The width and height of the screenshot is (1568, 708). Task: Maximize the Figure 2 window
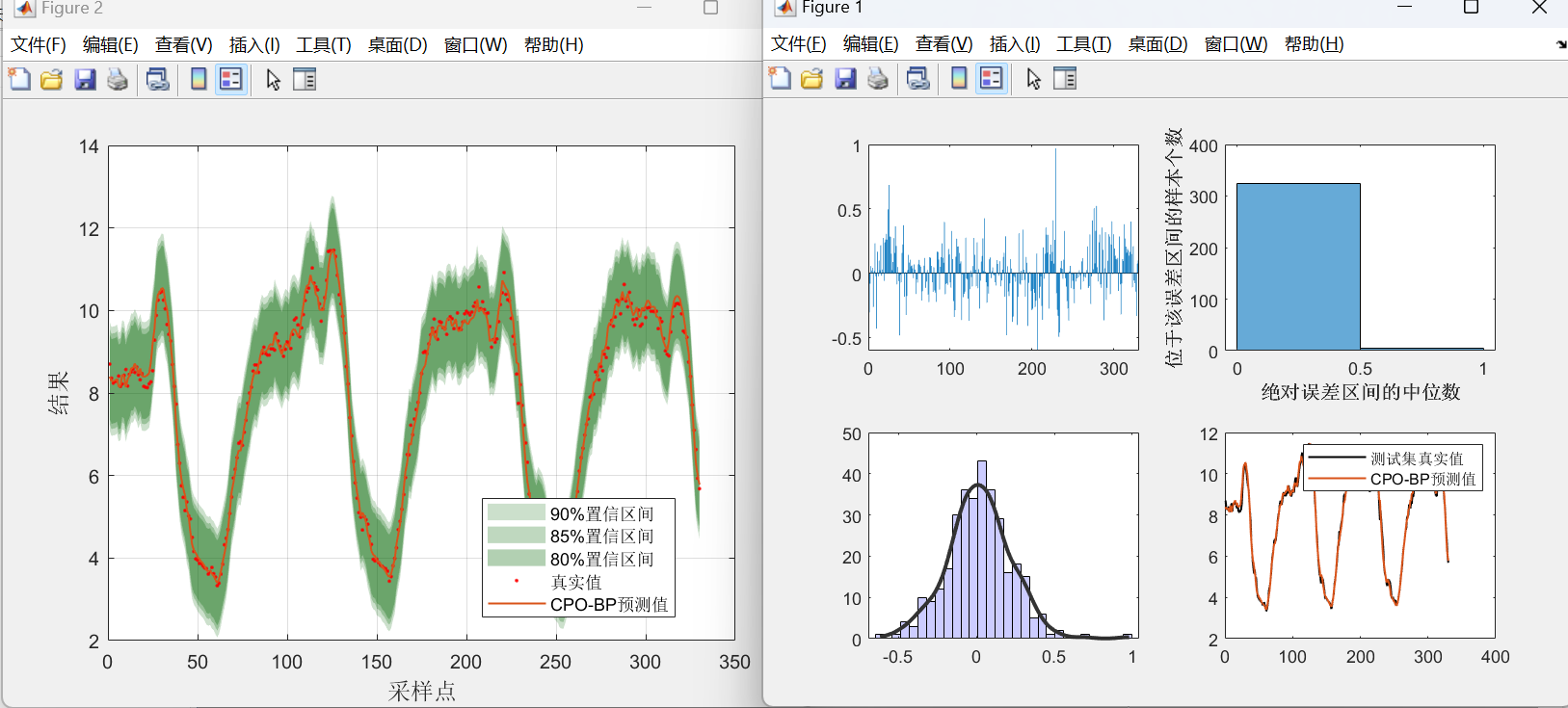[711, 8]
